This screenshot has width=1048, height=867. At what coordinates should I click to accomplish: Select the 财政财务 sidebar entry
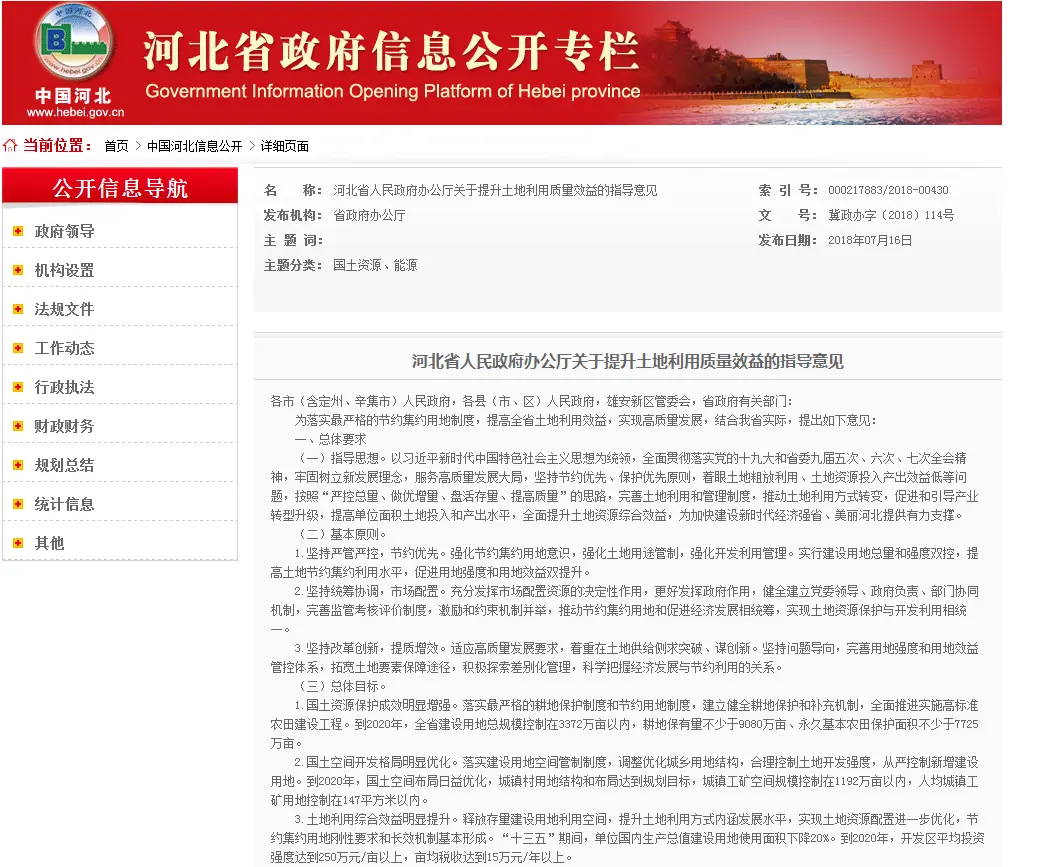64,426
